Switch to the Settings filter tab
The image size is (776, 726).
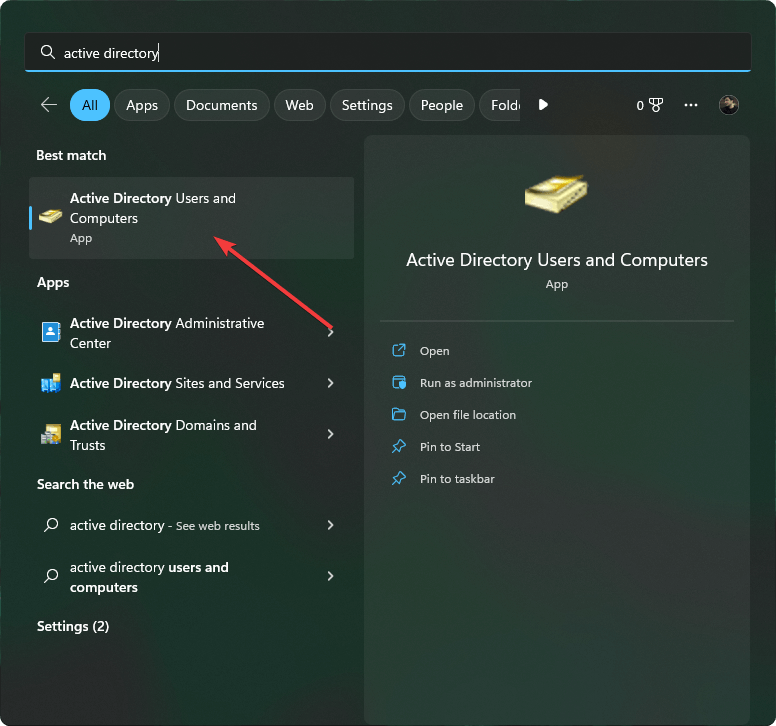tap(367, 105)
